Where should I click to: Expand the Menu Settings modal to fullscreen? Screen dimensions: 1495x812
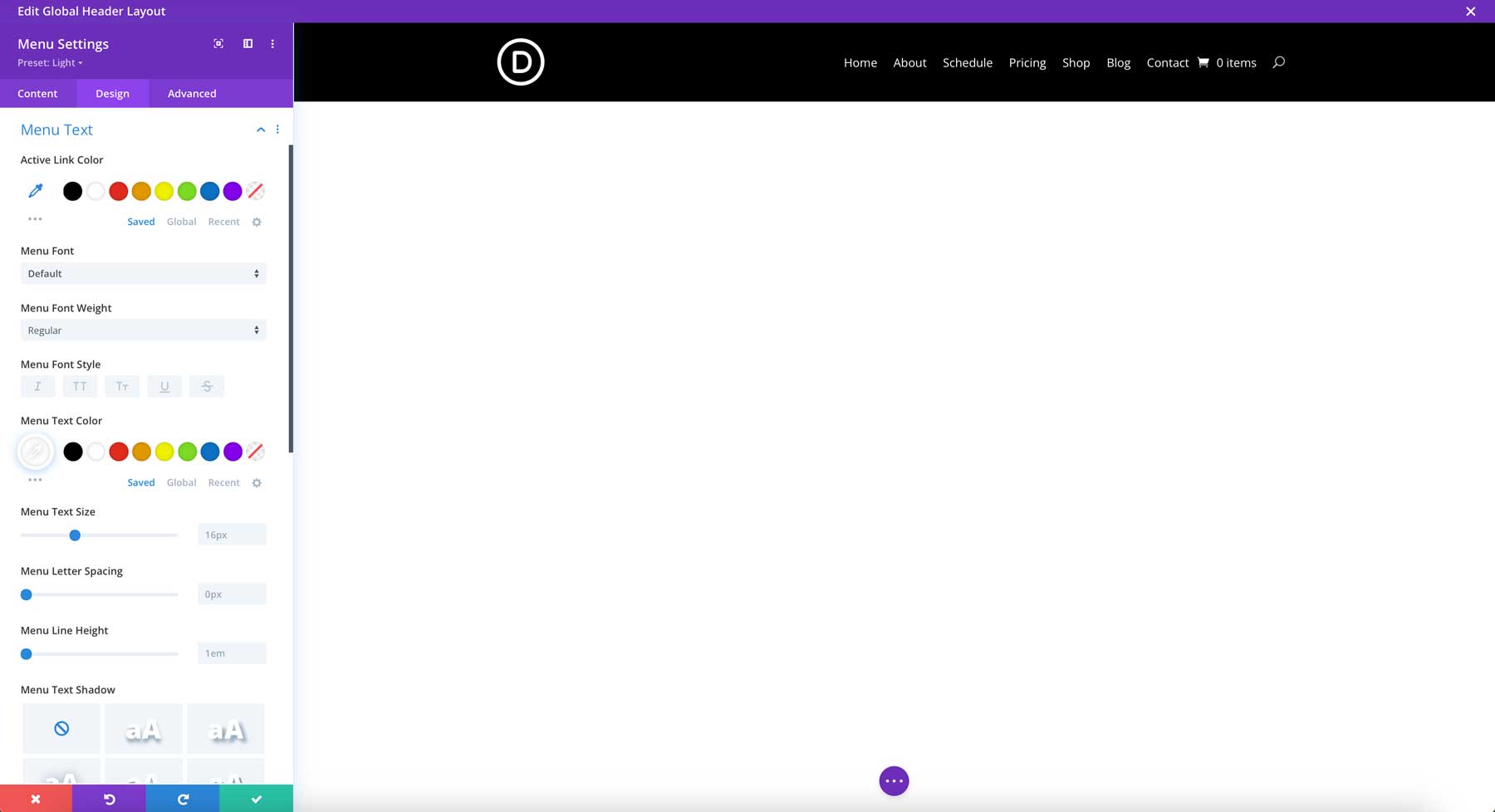coord(218,43)
